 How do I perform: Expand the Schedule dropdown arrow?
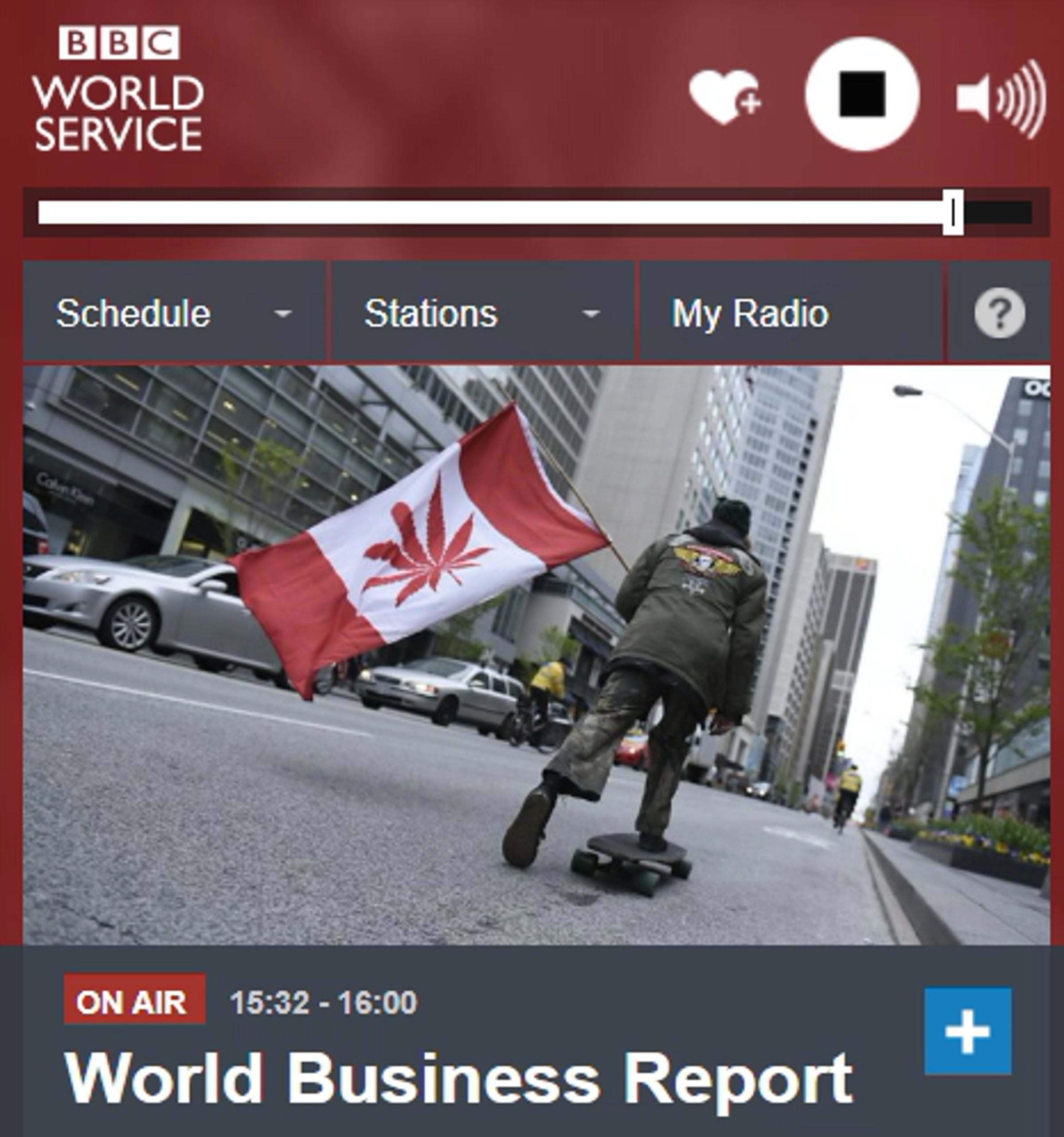pyautogui.click(x=282, y=313)
